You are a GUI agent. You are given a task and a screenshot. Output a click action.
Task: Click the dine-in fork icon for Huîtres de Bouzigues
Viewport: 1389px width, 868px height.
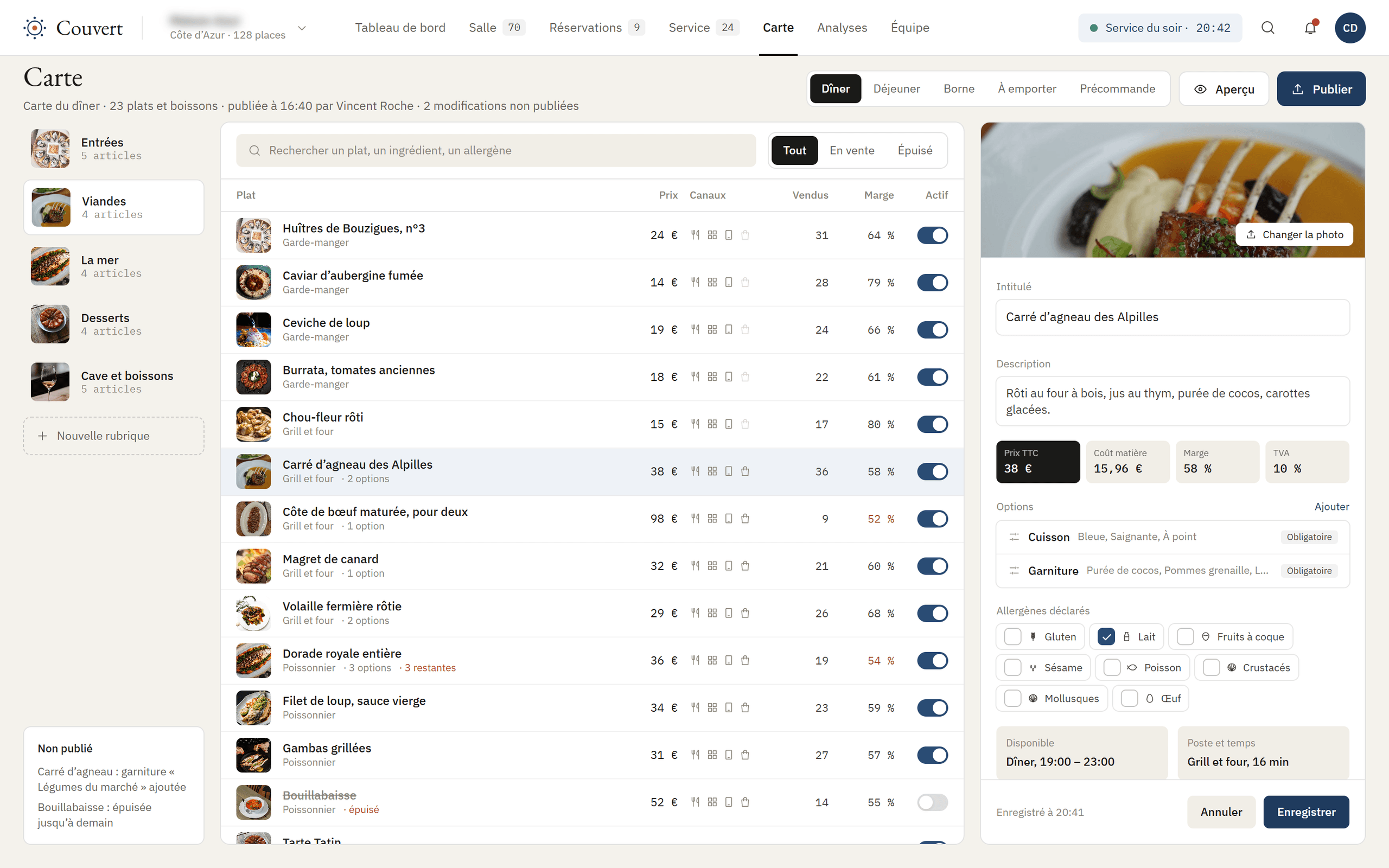pos(695,235)
